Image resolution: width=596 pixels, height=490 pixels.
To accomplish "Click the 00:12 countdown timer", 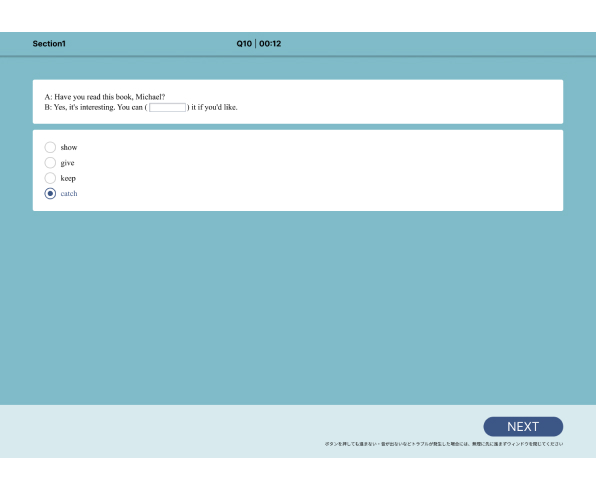I will coord(270,44).
